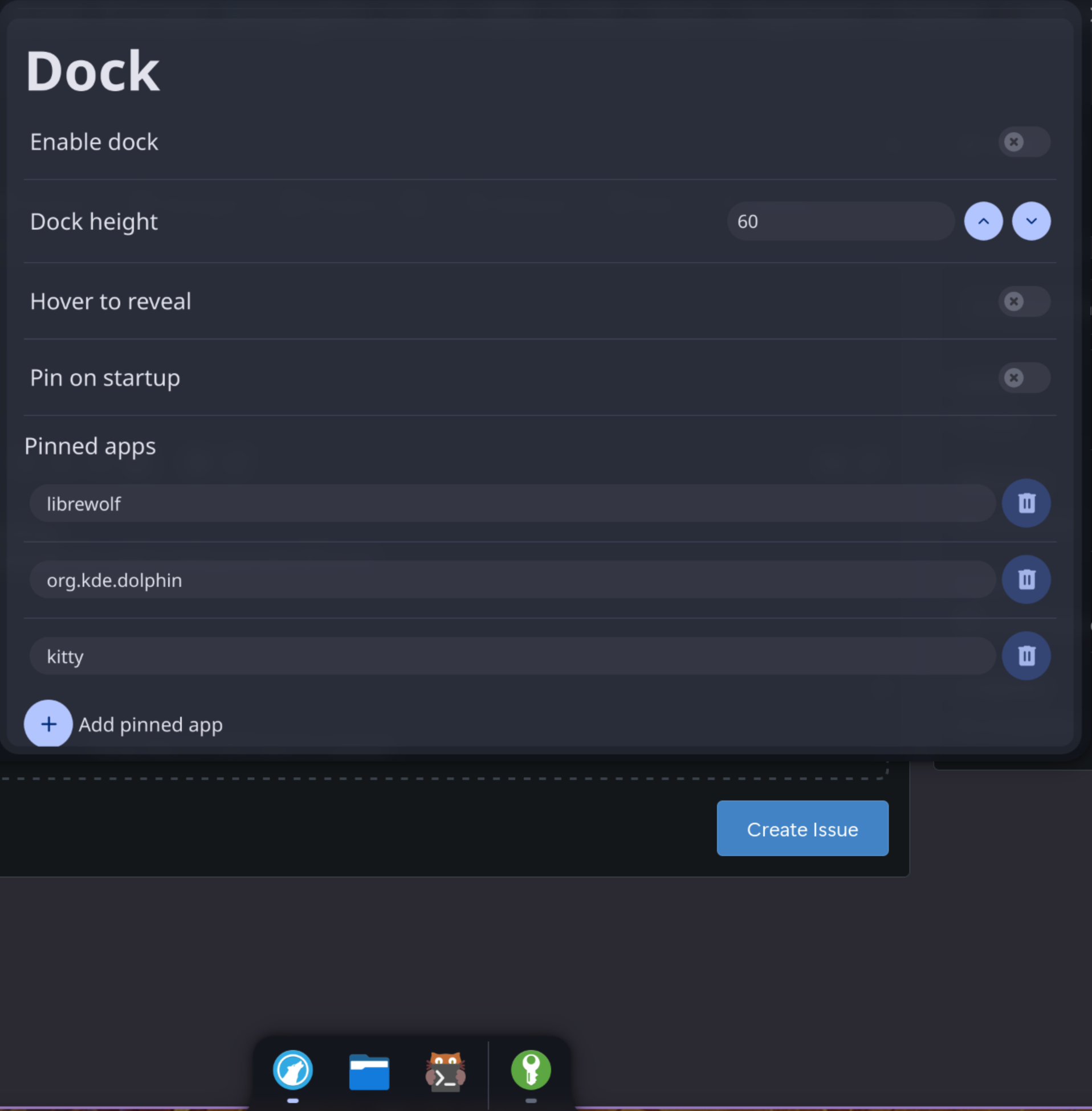Click the Pinned apps section heading

pyautogui.click(x=90, y=446)
